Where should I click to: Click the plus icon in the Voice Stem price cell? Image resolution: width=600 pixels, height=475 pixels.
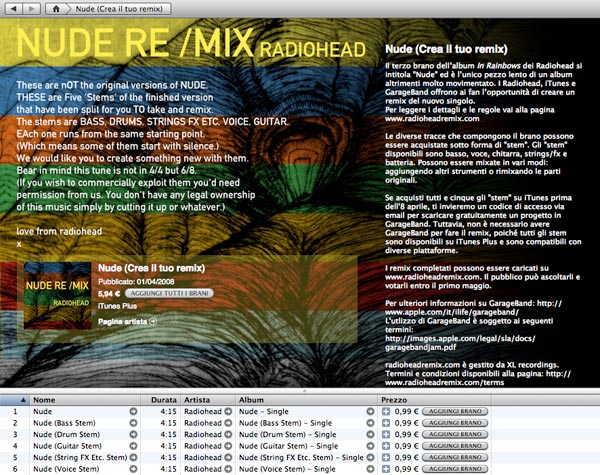pos(386,469)
